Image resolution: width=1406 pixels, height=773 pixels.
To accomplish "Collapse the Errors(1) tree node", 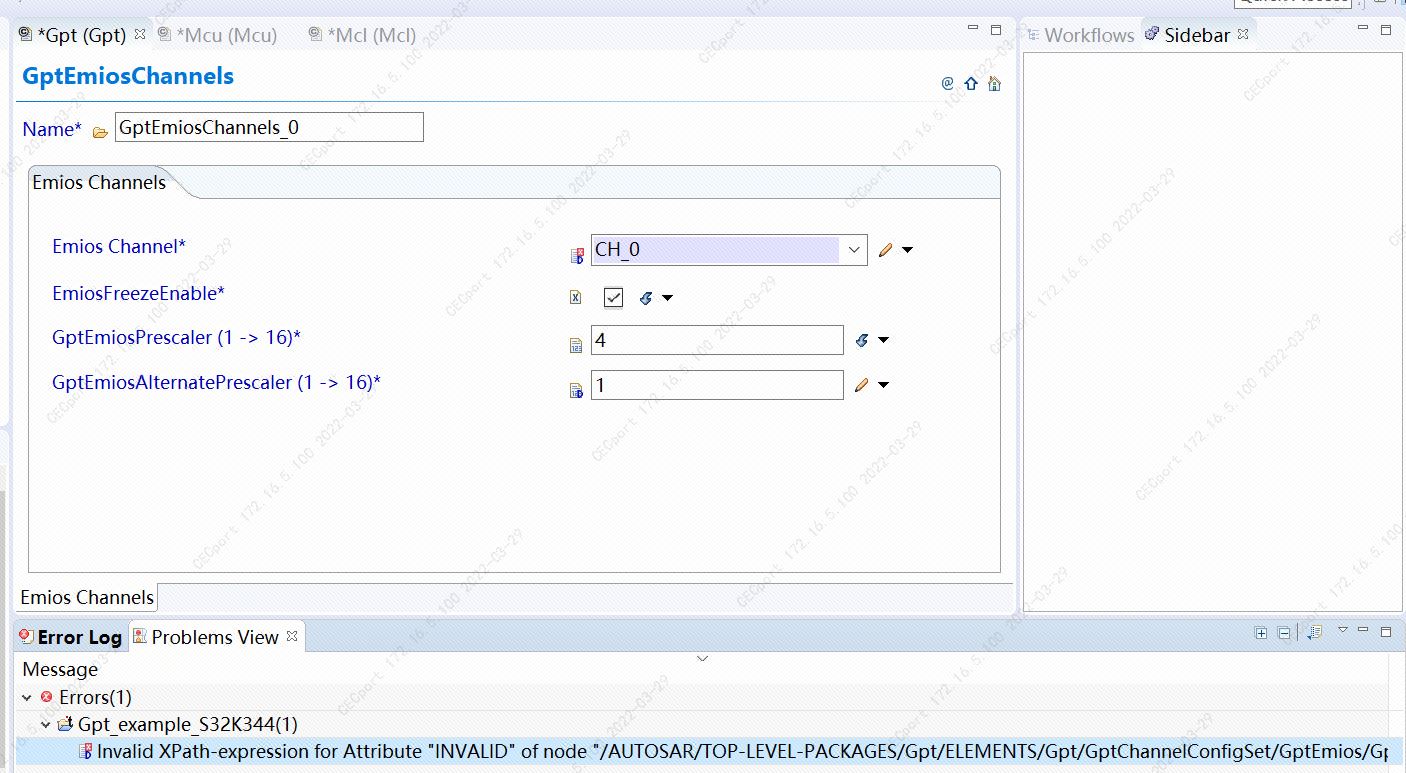I will [27, 697].
